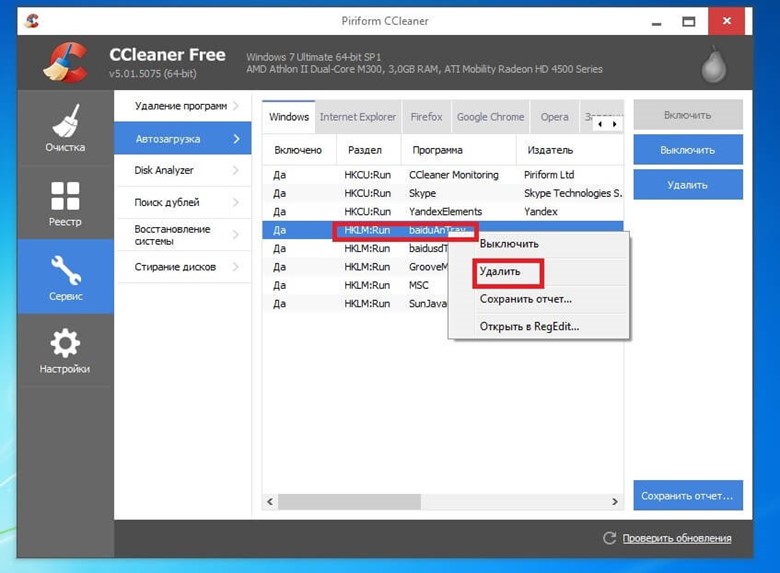Image resolution: width=780 pixels, height=573 pixels.
Task: Open Disk Analyzer tool
Action: point(183,170)
